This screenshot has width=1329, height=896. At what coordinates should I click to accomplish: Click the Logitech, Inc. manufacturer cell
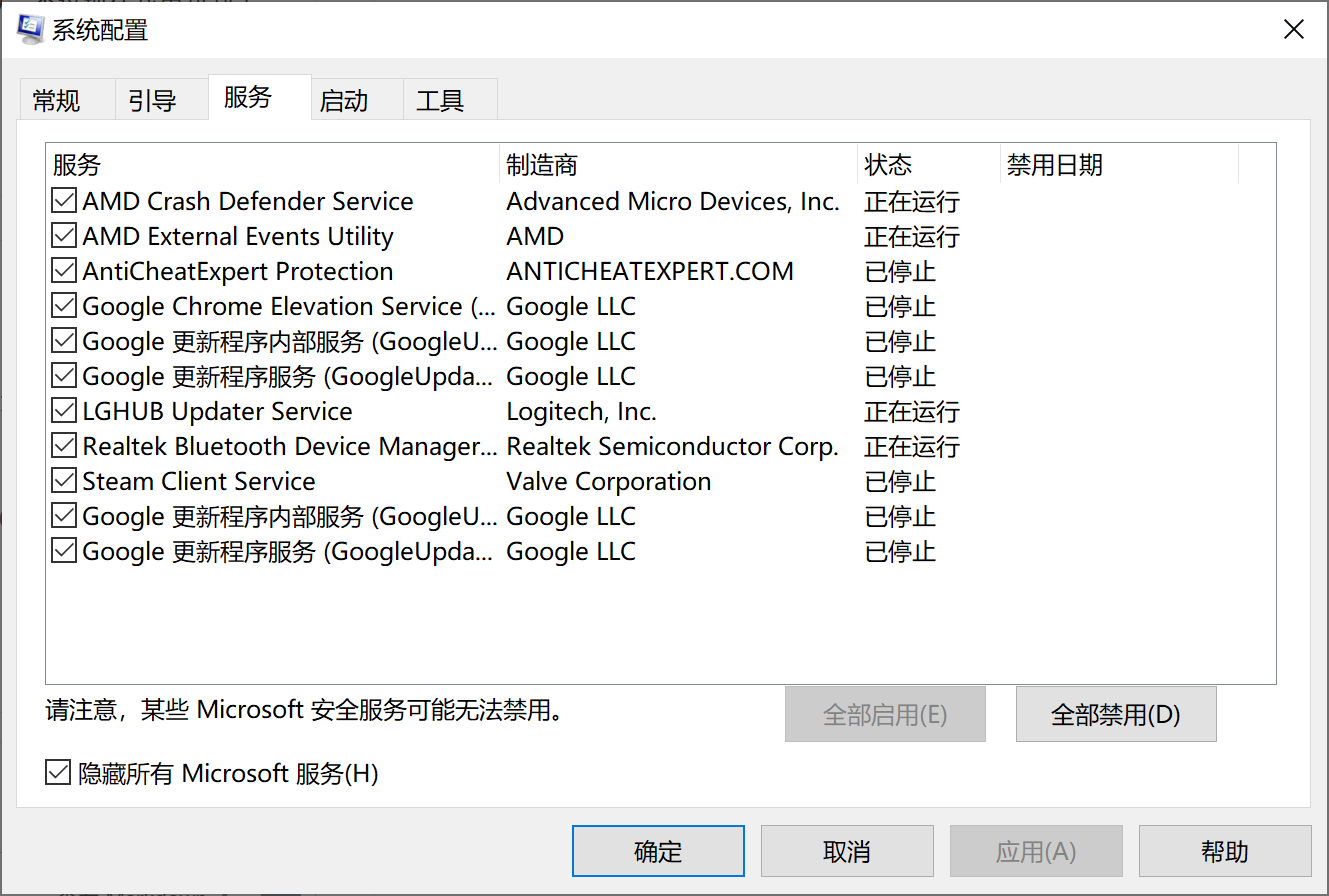pos(581,411)
